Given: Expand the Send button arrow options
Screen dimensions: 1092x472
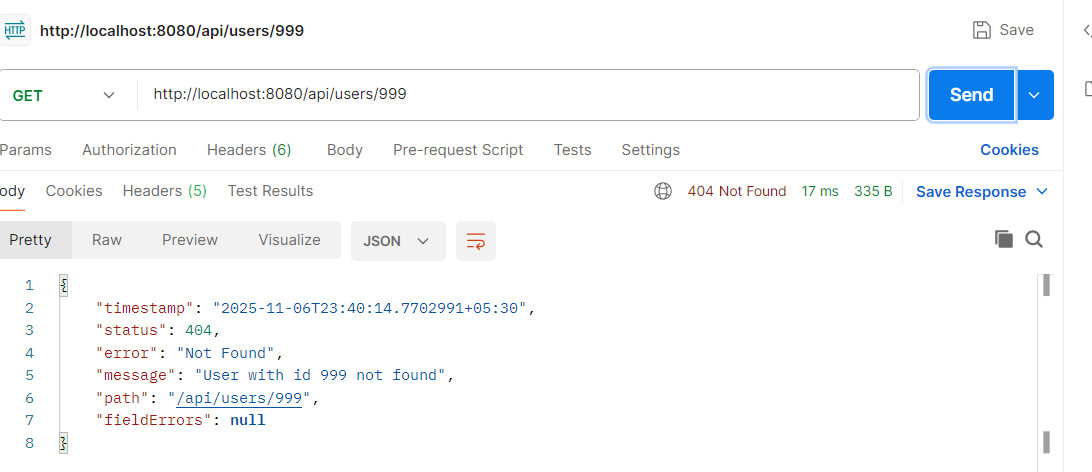Looking at the screenshot, I should point(1035,95).
